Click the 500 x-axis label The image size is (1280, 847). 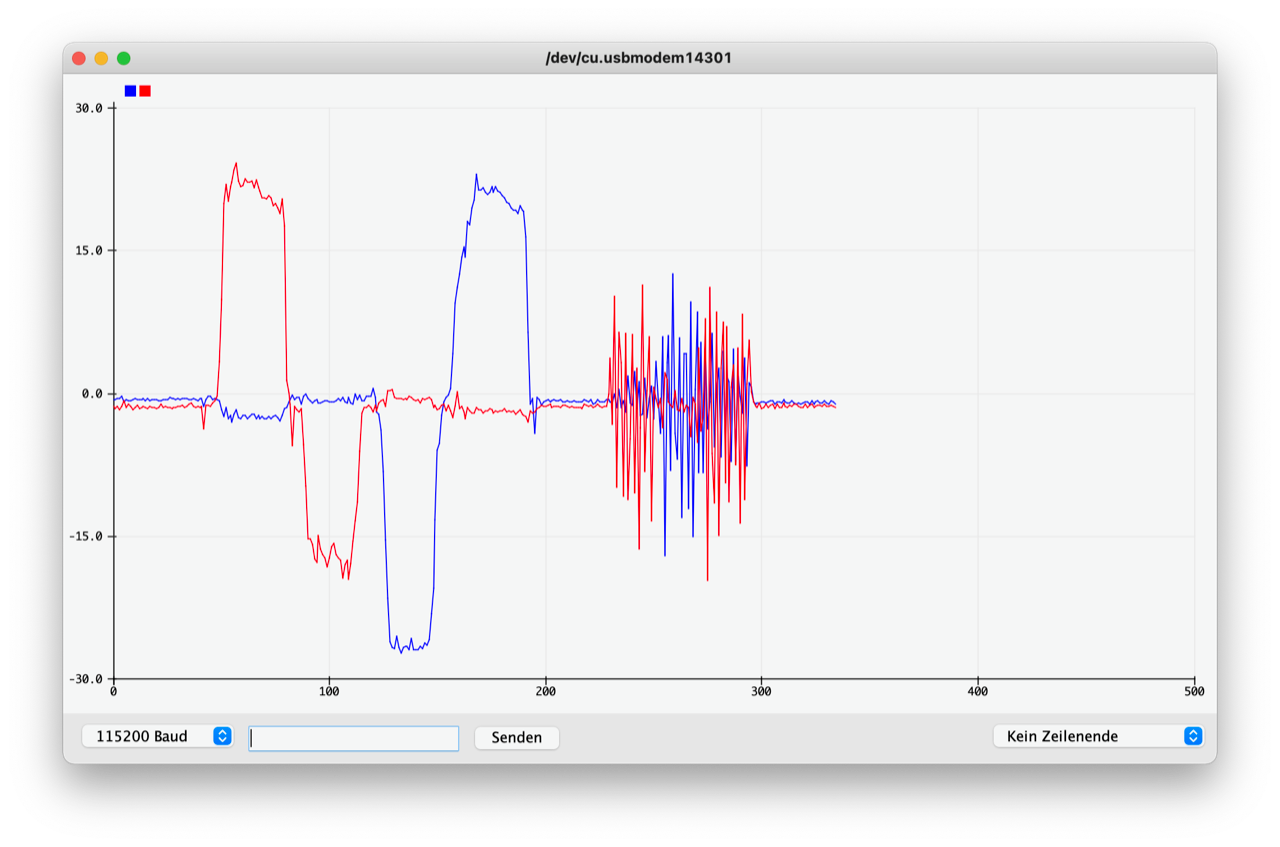click(x=1194, y=691)
